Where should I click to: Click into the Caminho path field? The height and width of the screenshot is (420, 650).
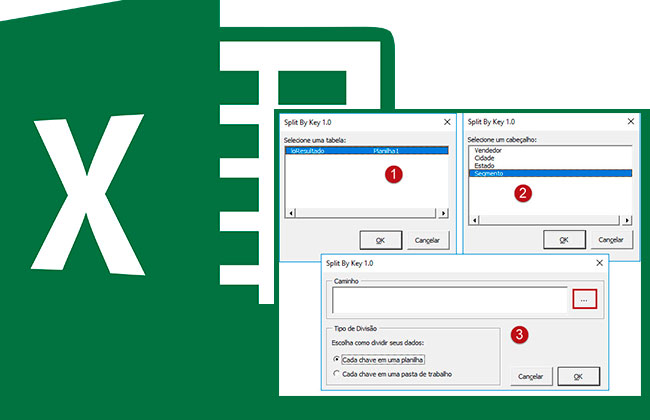[449, 299]
